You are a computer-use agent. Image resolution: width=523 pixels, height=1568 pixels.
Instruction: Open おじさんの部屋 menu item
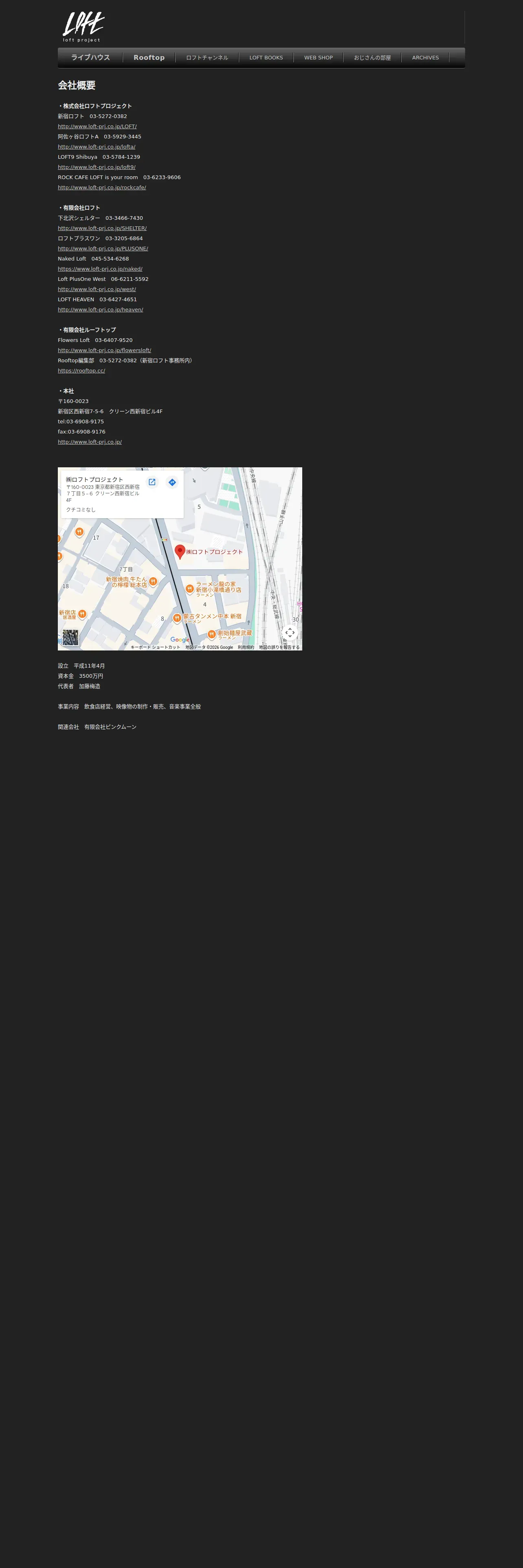click(x=372, y=58)
